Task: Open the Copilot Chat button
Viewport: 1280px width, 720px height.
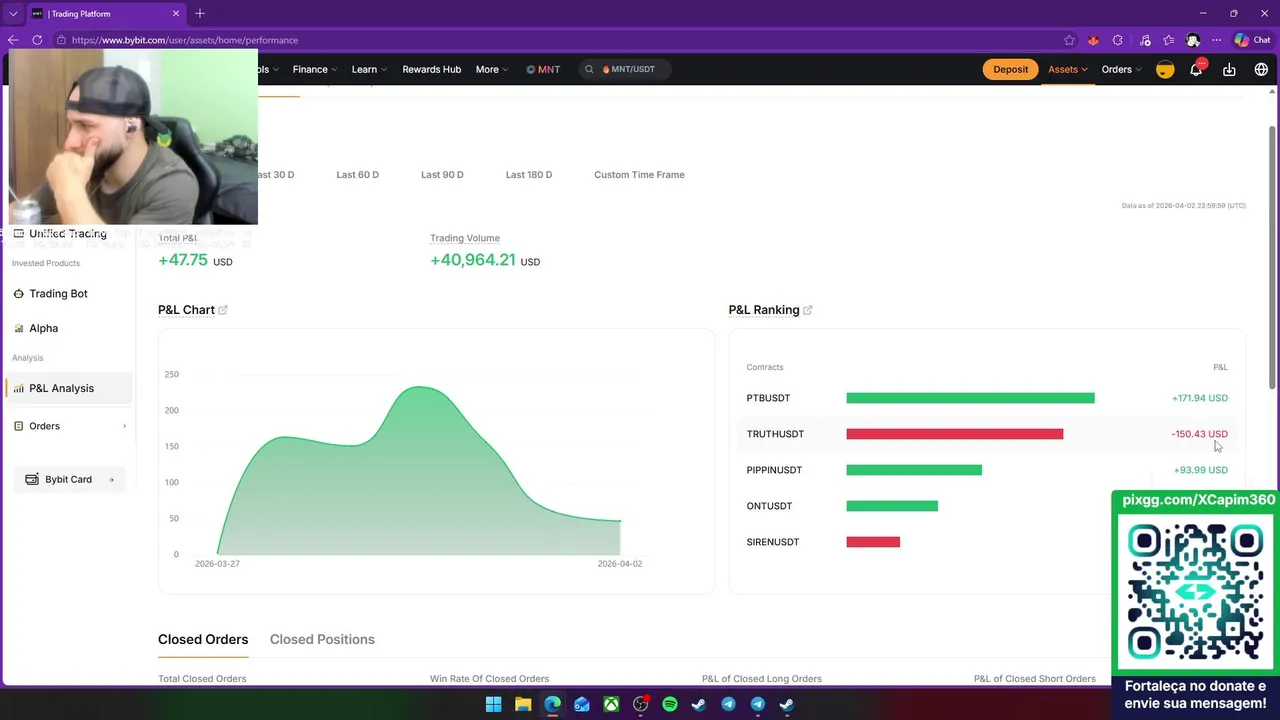Action: click(1252, 40)
